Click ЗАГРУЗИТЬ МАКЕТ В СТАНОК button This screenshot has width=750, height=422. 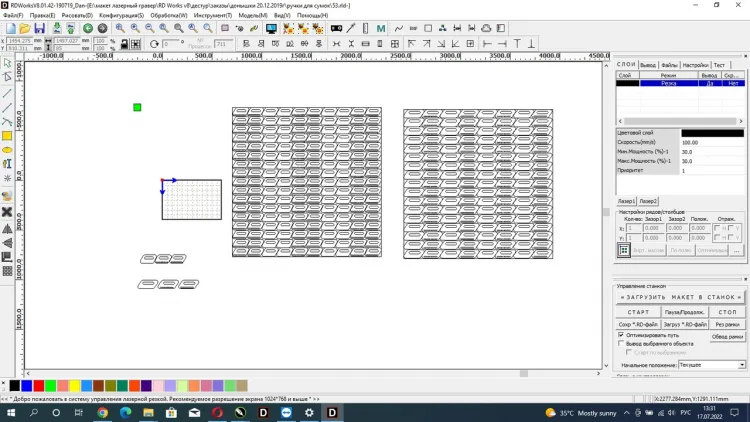[680, 297]
